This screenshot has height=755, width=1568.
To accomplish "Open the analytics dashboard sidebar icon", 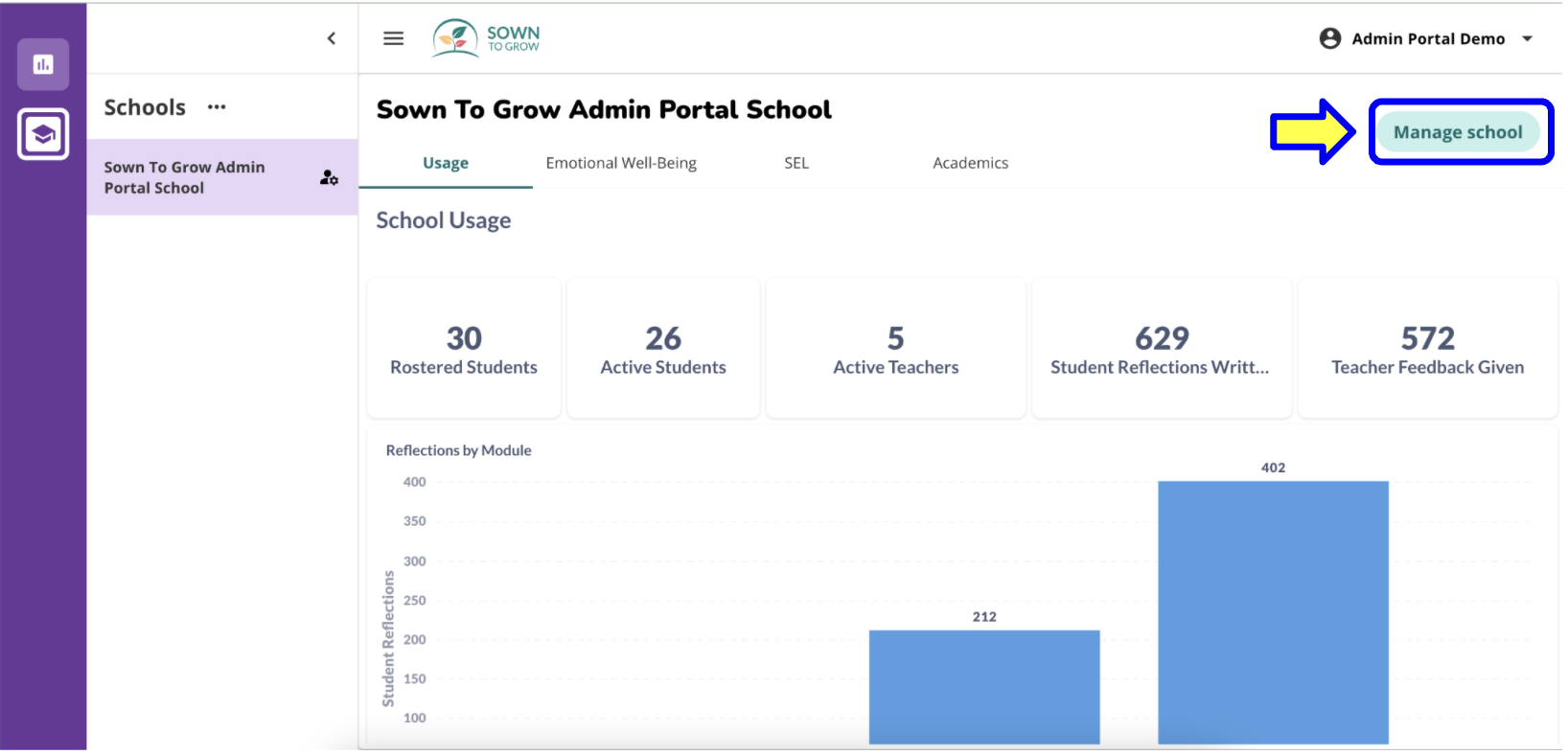I will click(43, 64).
